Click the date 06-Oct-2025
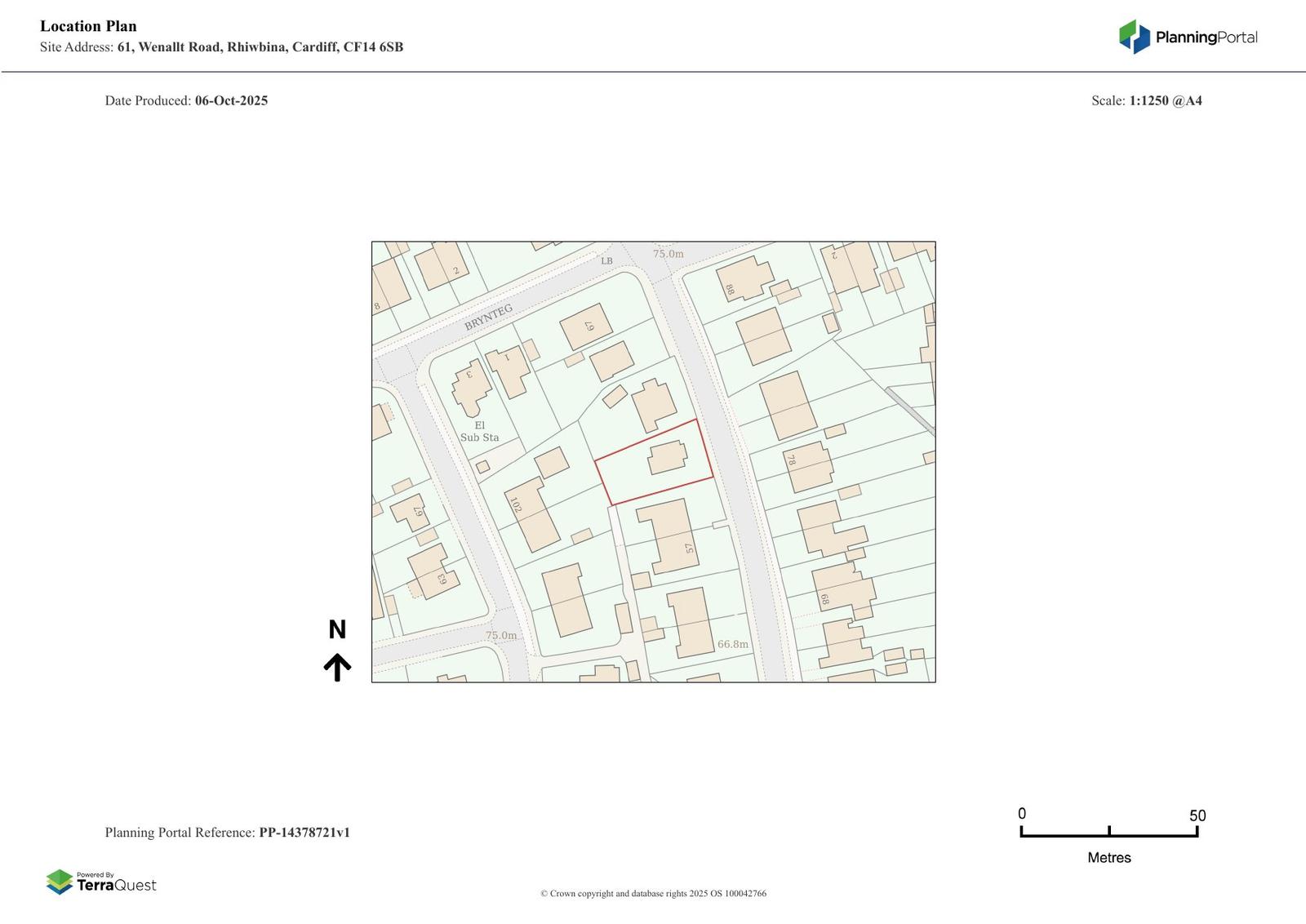 coord(231,101)
